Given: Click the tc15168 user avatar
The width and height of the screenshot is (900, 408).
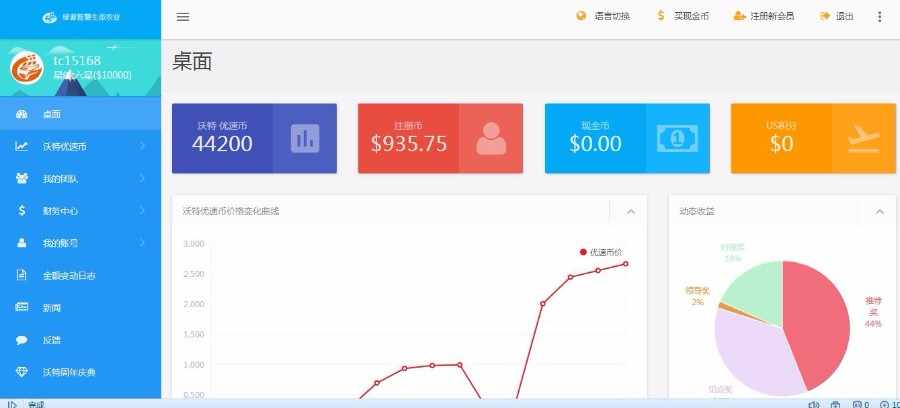Looking at the screenshot, I should pos(27,67).
